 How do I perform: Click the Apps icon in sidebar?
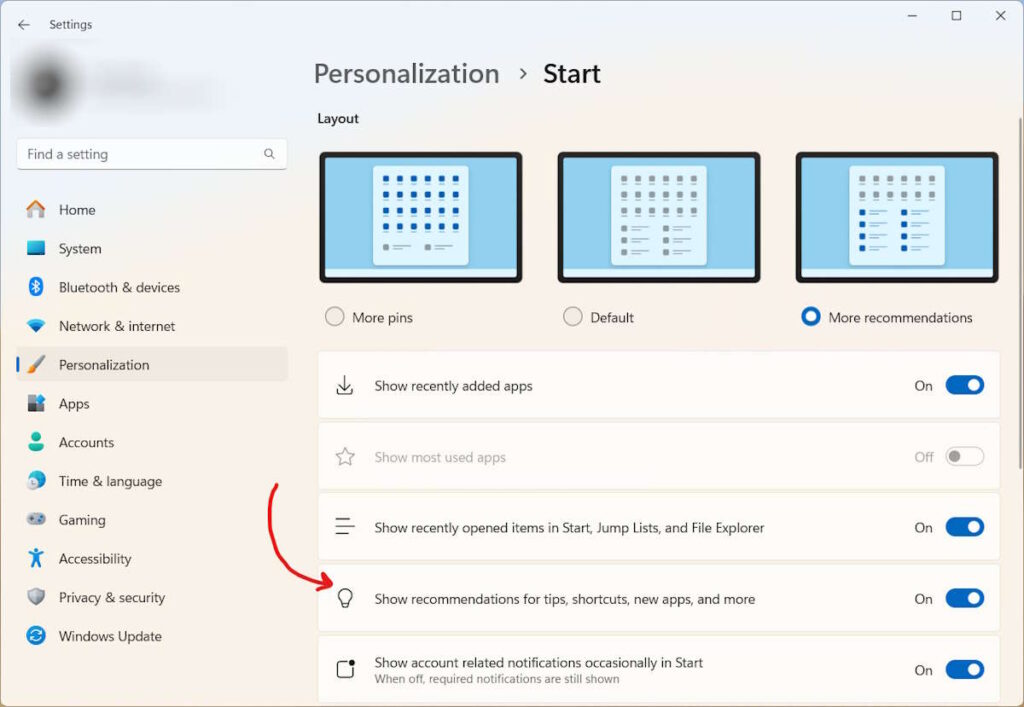pyautogui.click(x=37, y=403)
